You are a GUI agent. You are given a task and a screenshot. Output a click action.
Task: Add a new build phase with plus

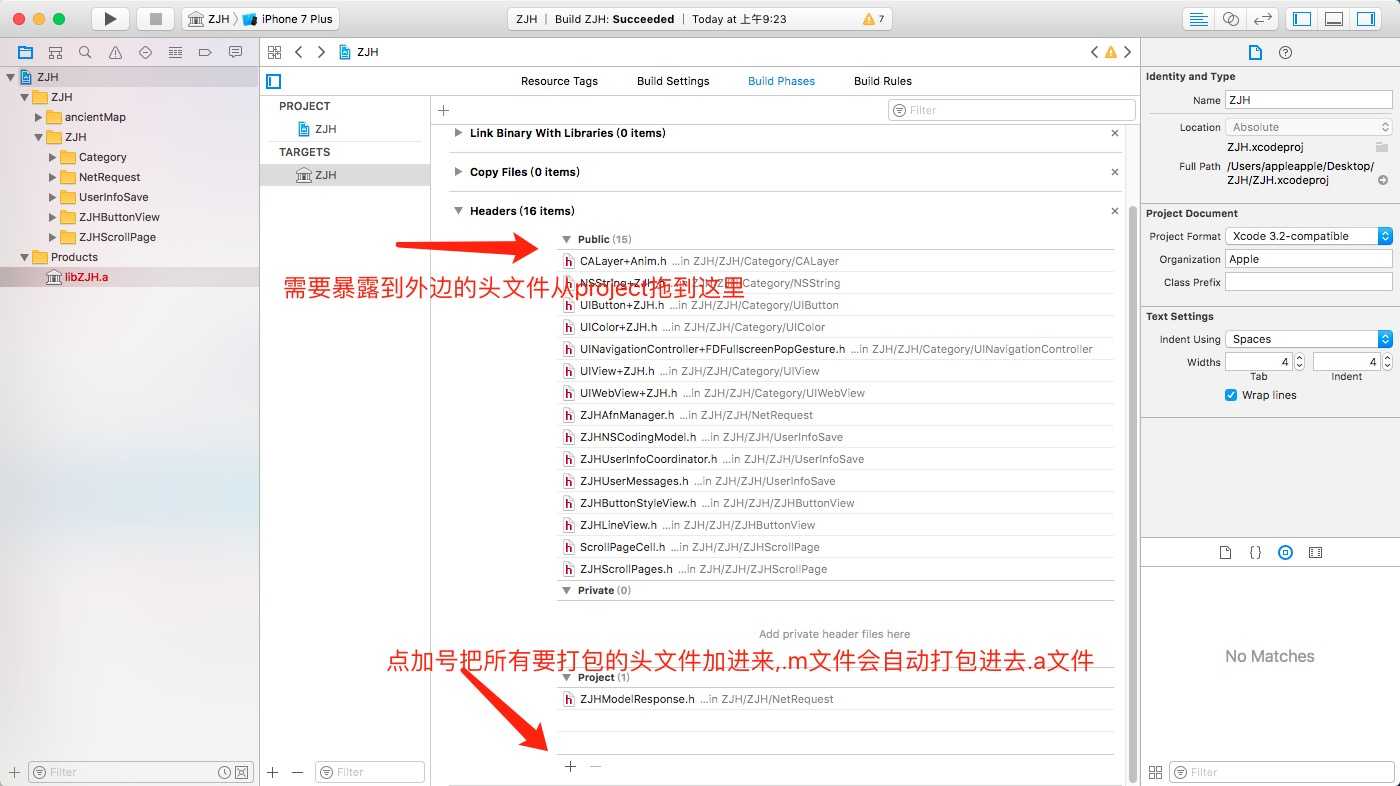point(444,110)
